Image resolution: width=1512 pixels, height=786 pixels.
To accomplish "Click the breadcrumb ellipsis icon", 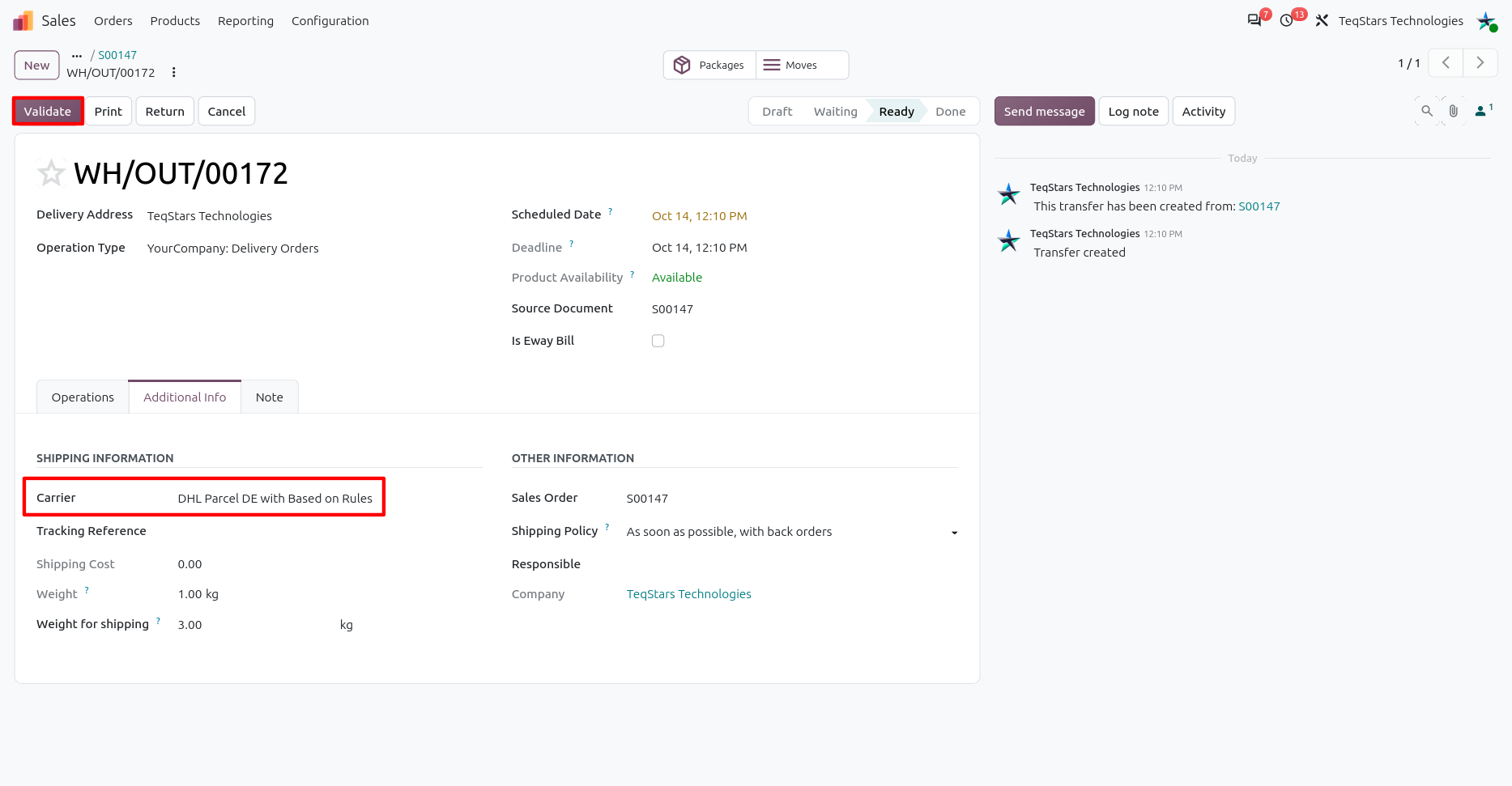I will [x=77, y=55].
